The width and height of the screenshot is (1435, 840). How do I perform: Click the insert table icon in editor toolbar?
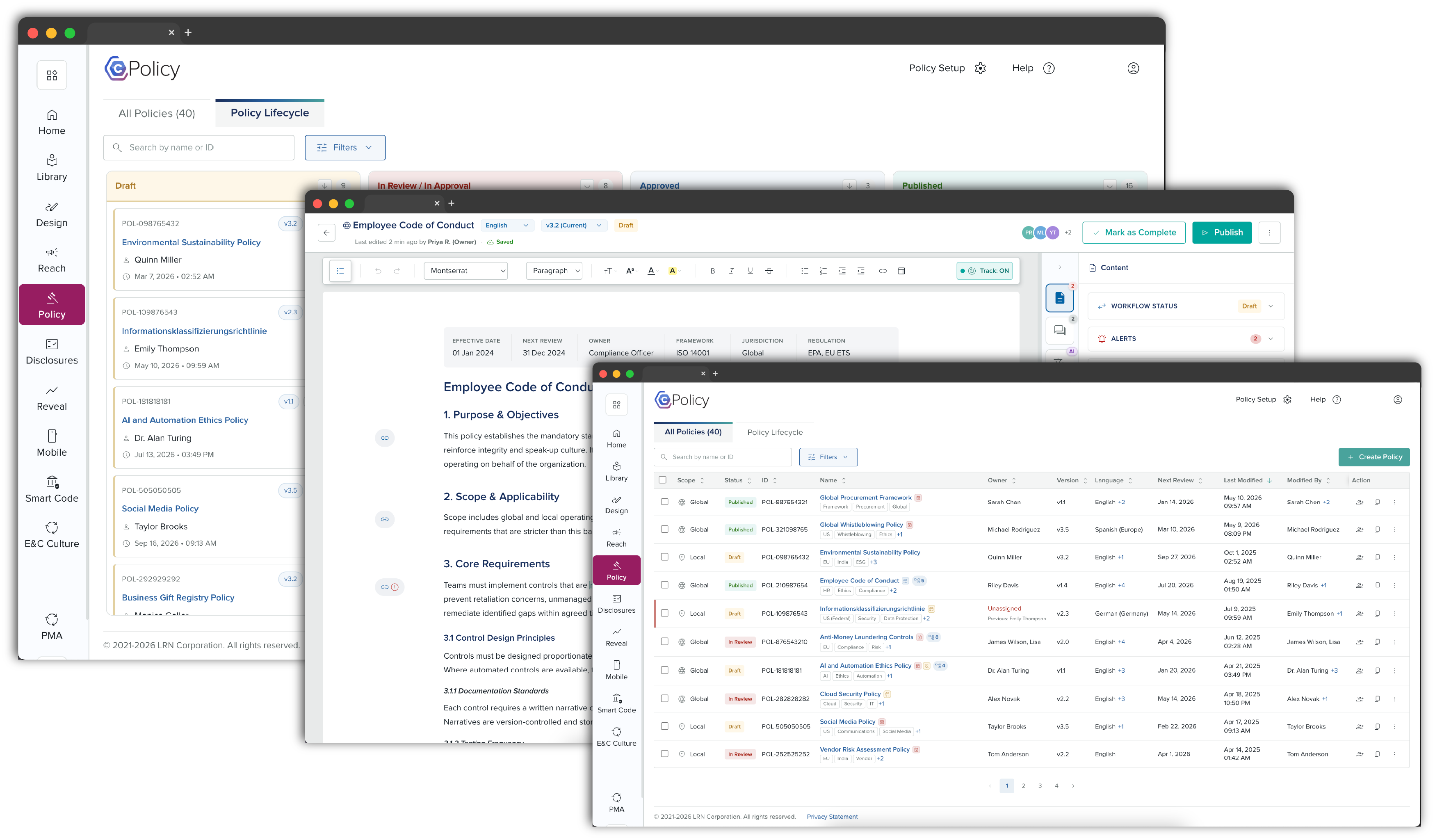(x=901, y=271)
